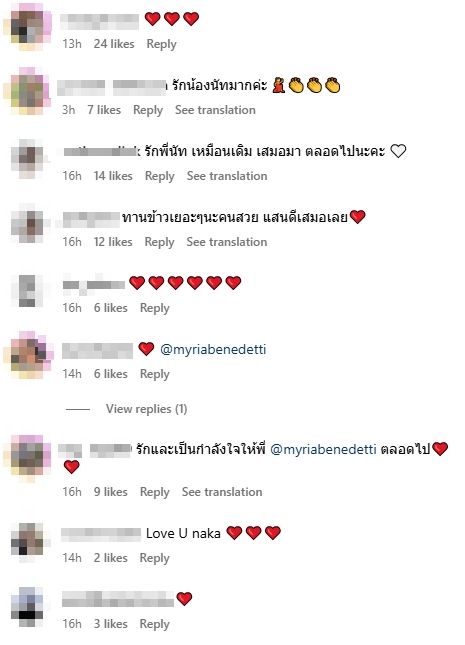The width and height of the screenshot is (465, 645).
Task: Reply to the 3 likes comment
Action: (x=154, y=624)
